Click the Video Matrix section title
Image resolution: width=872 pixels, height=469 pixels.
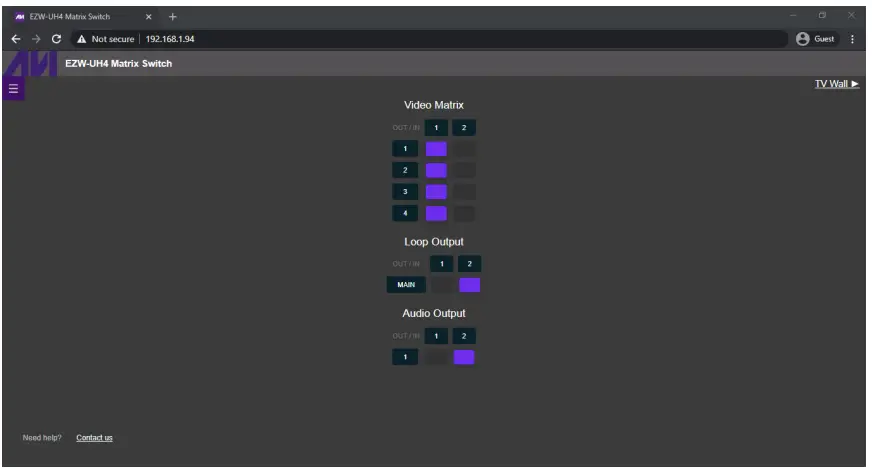point(434,105)
